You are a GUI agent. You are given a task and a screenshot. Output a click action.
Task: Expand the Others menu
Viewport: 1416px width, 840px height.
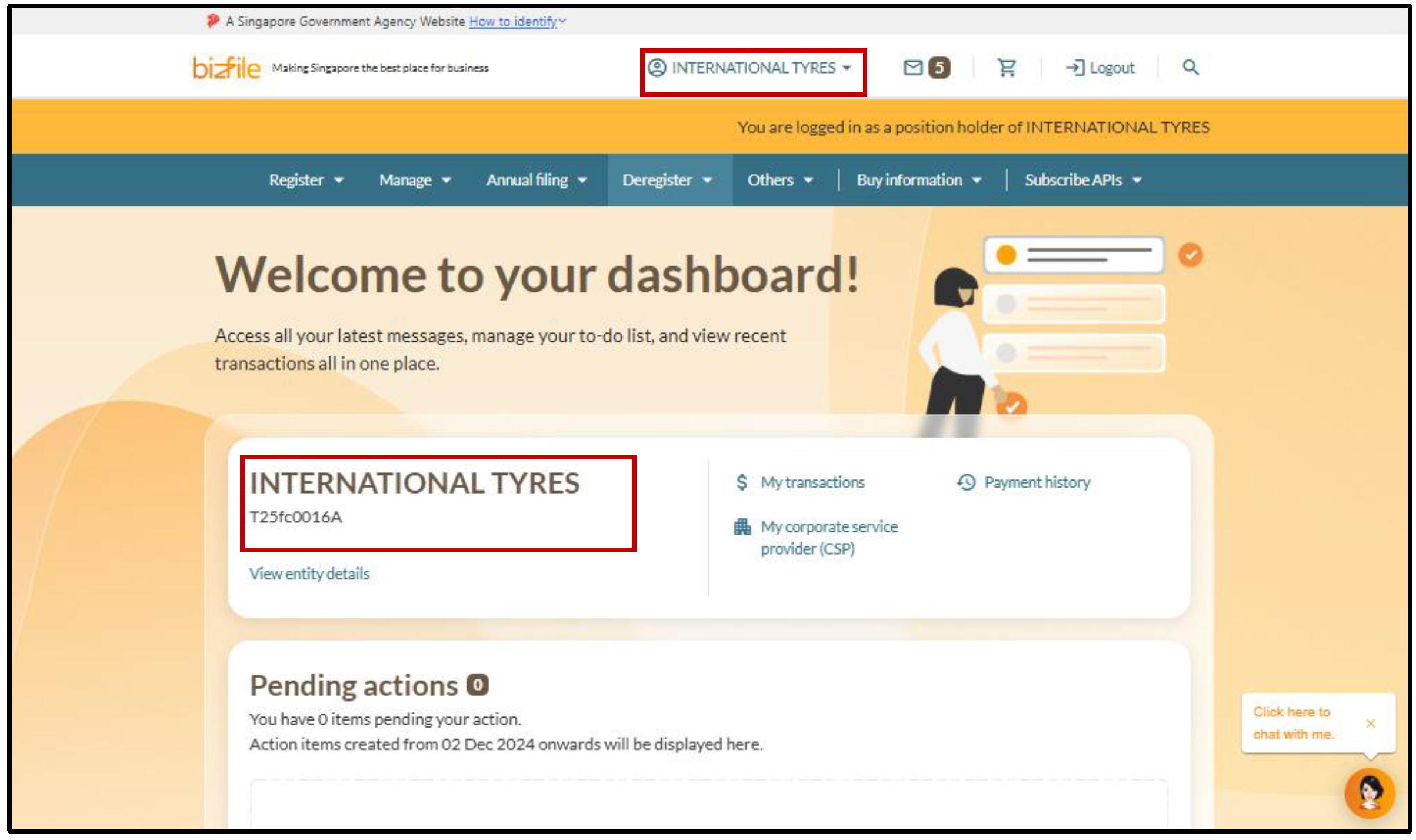779,180
